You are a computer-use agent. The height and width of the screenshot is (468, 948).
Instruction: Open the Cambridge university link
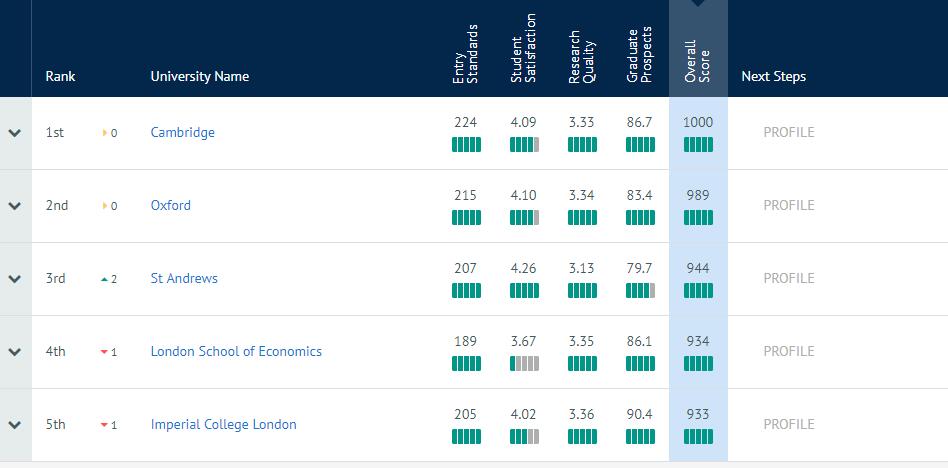coord(182,132)
